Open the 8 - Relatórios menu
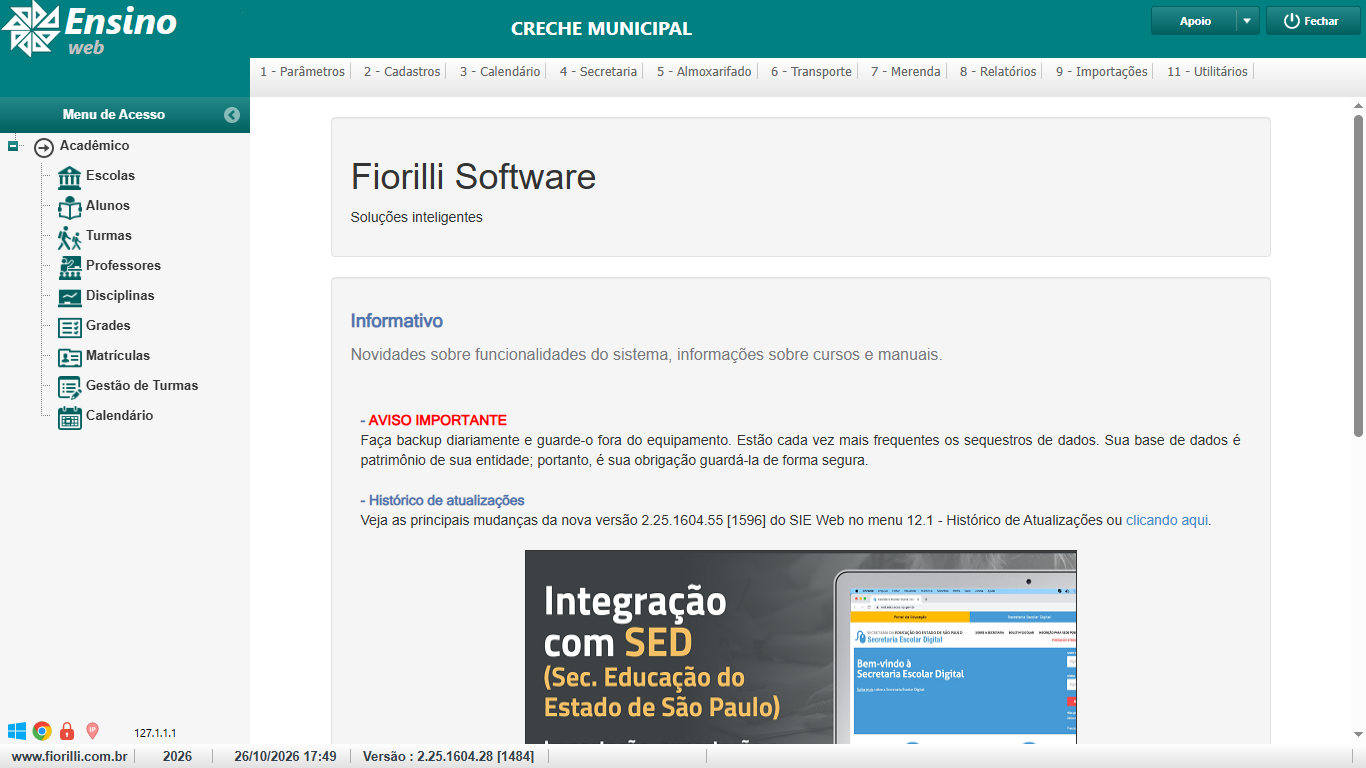1366x768 pixels. (998, 72)
